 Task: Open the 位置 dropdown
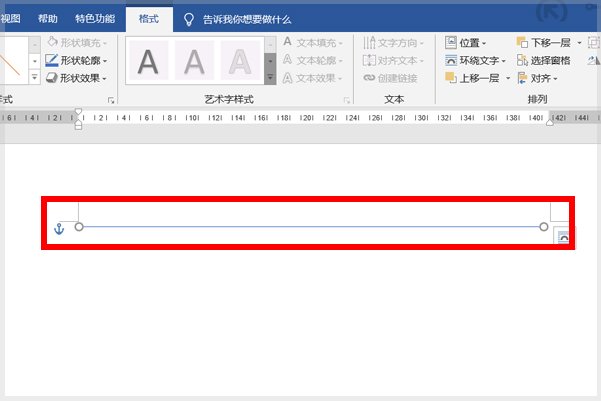(466, 42)
